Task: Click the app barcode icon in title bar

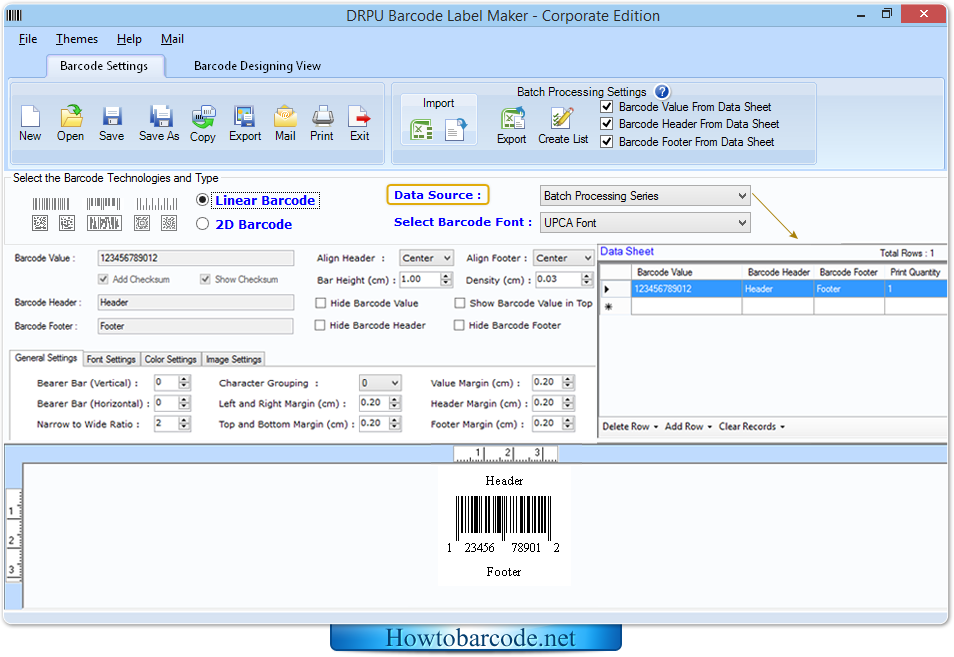Action: coord(14,15)
